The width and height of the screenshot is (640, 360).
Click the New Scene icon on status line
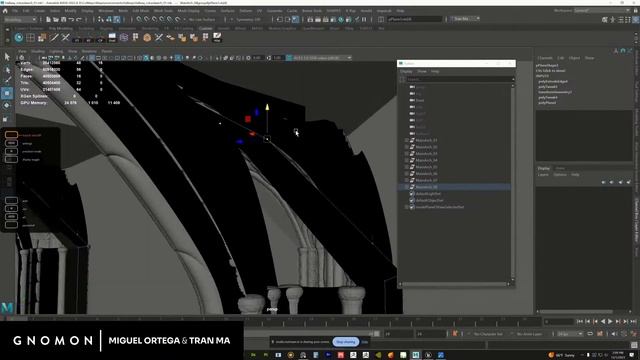tap(48, 19)
